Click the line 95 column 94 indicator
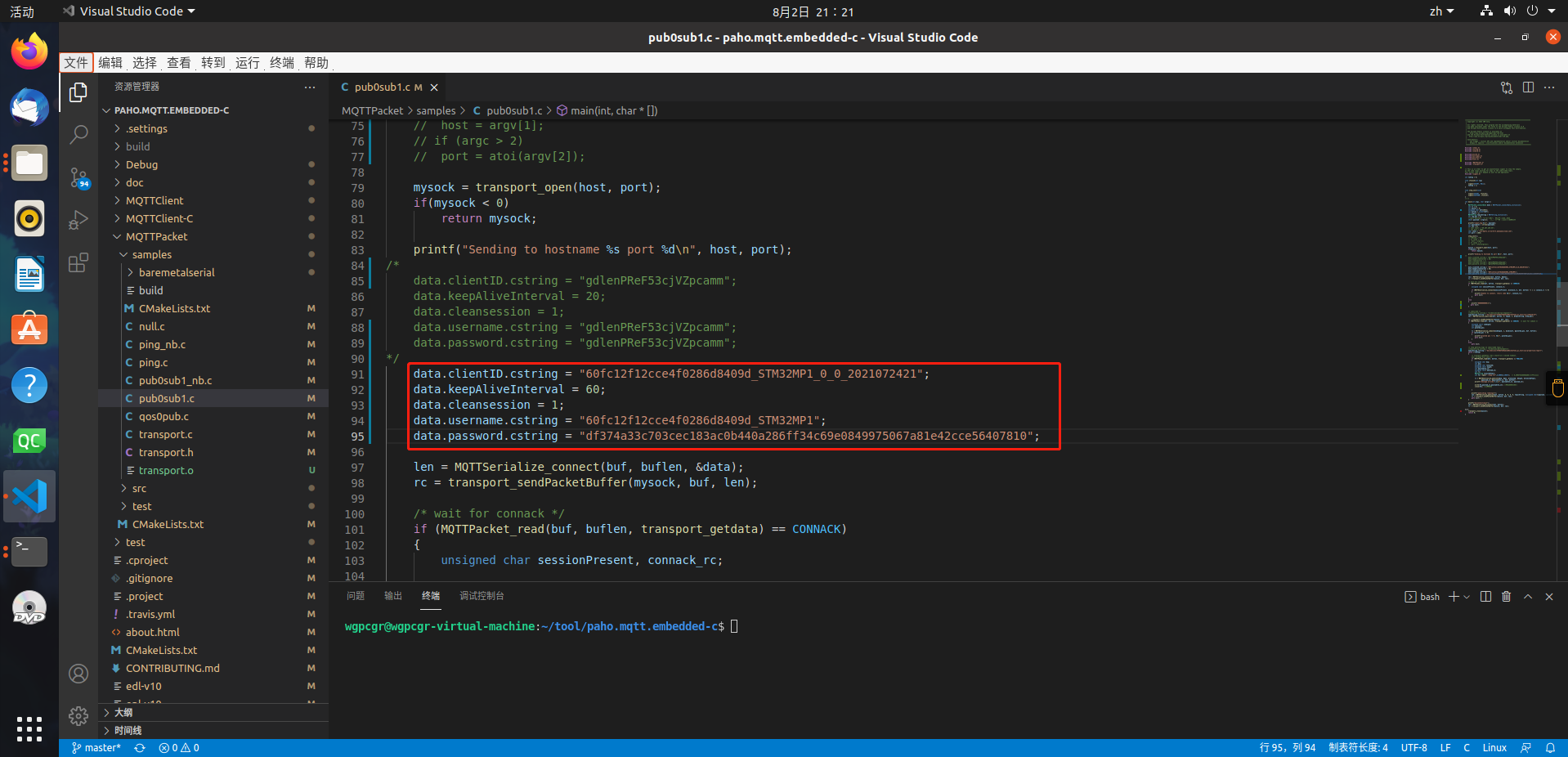Viewport: 1568px width, 757px height. click(1288, 748)
